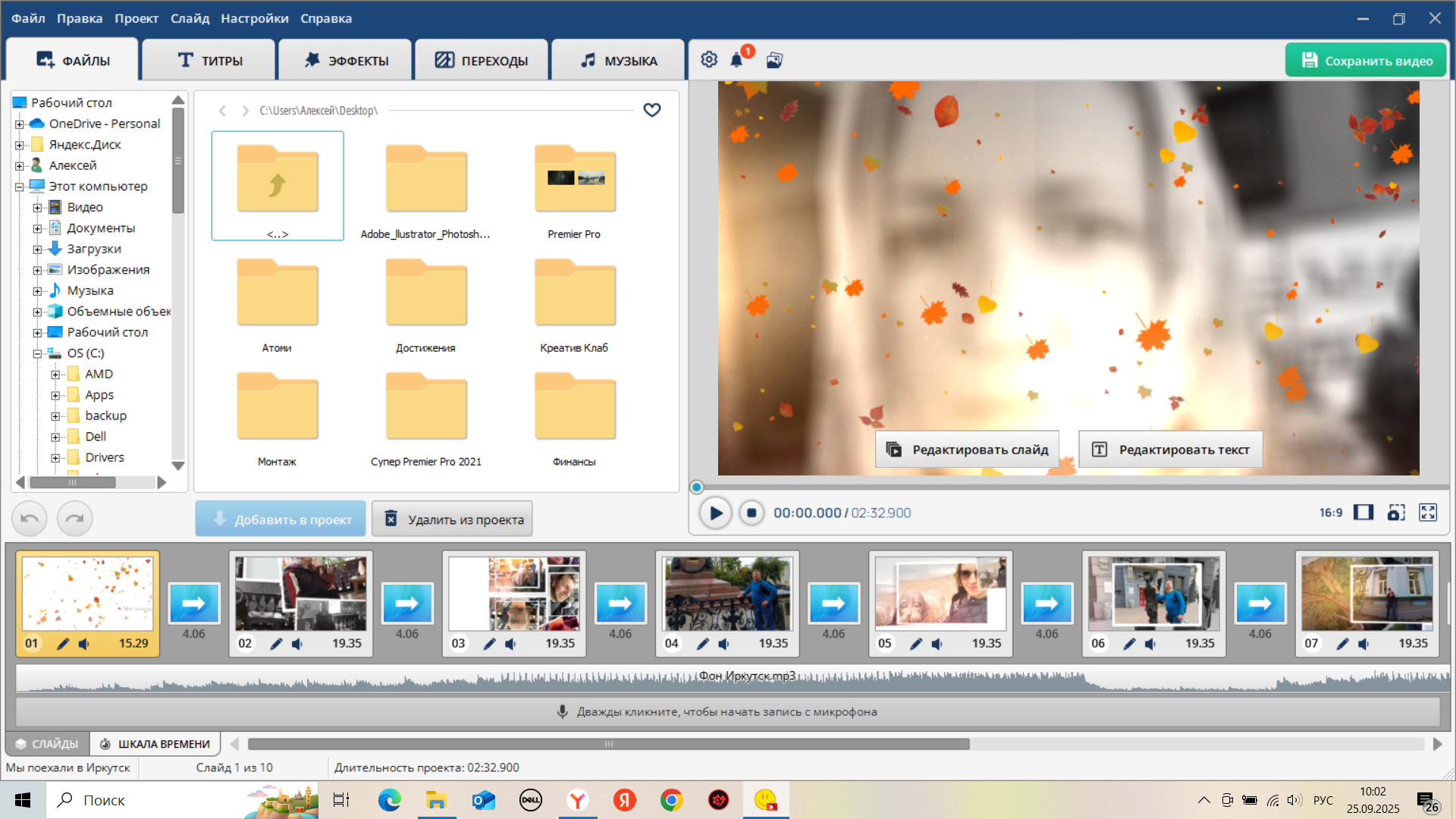
Task: Click the undo arrow button
Action: point(30,519)
